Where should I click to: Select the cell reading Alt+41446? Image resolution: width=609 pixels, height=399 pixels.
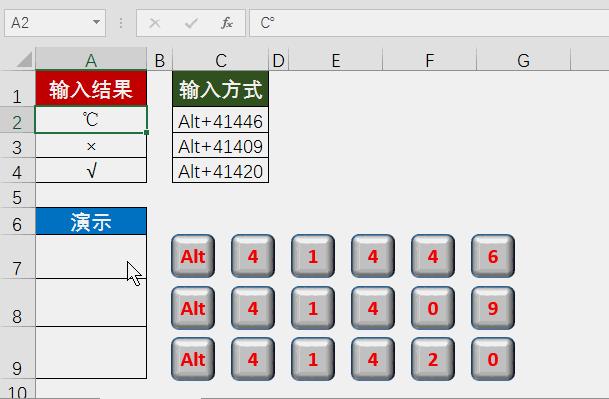tap(221, 120)
